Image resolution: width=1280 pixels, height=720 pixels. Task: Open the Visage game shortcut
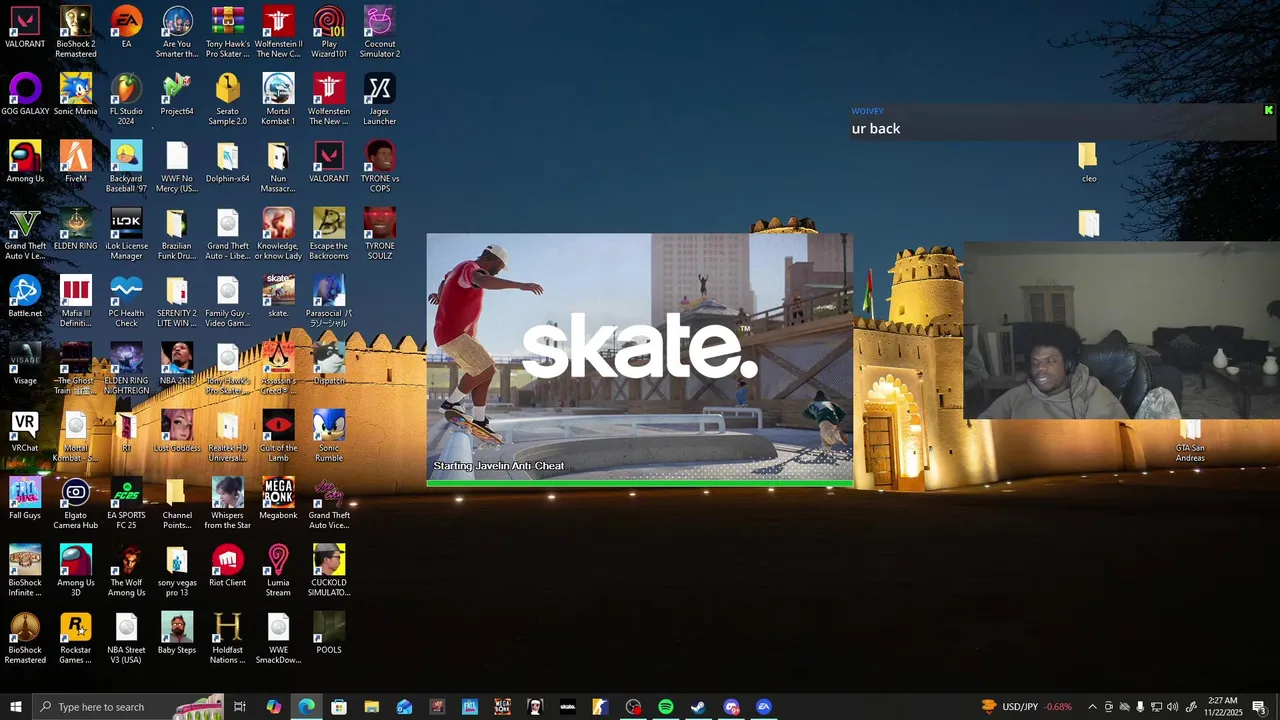click(x=25, y=363)
